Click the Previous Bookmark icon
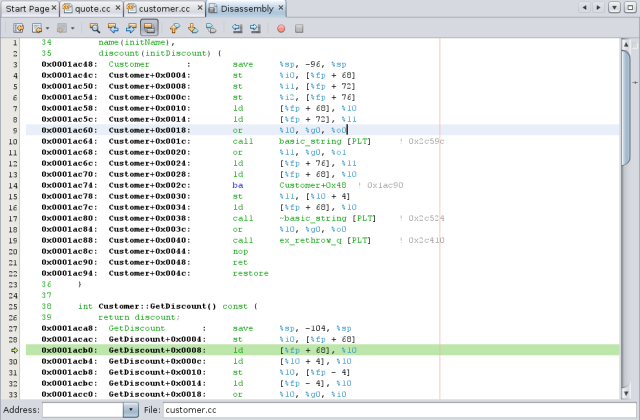 coord(174,28)
